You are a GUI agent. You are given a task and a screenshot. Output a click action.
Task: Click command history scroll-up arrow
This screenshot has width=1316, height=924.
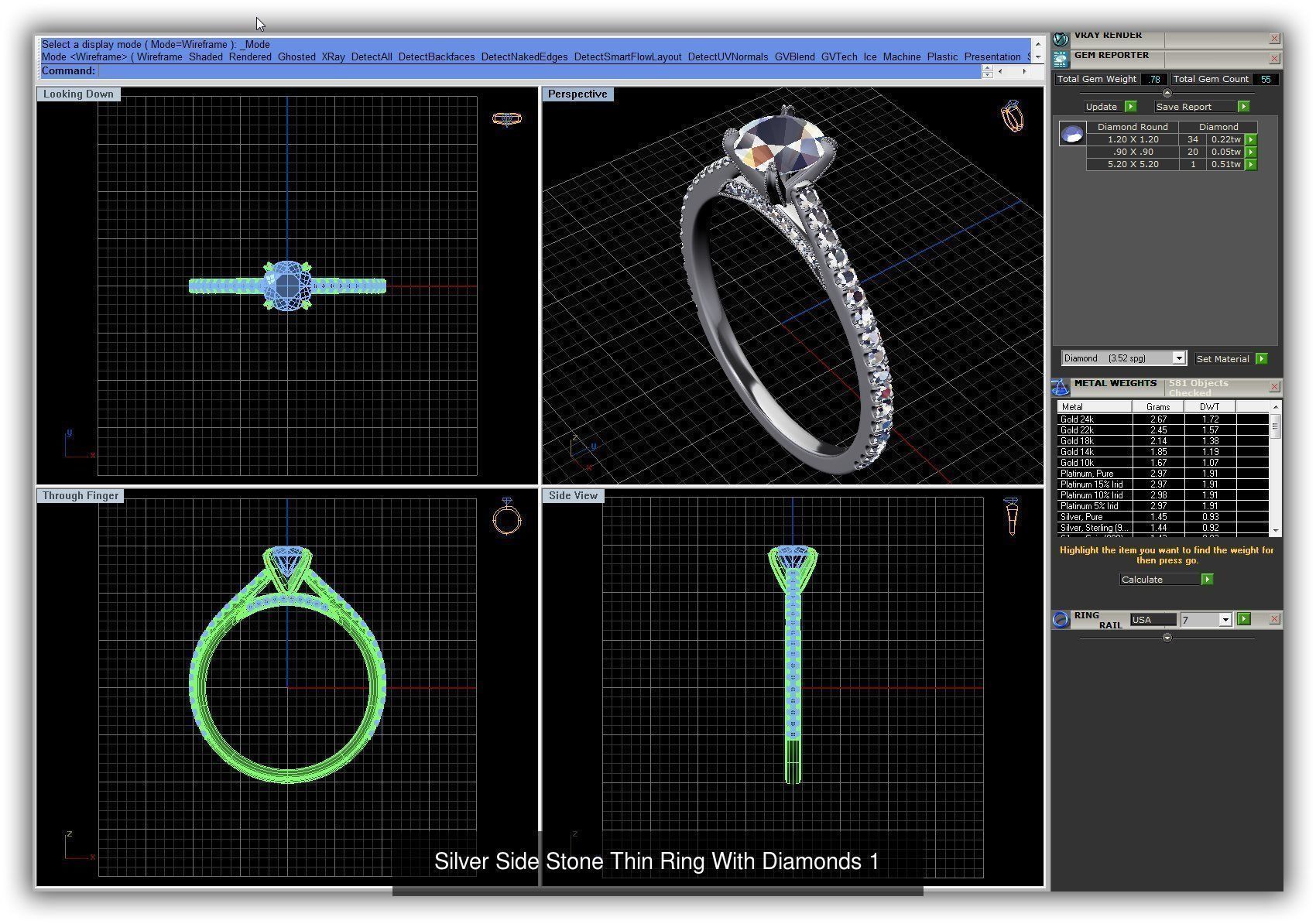tap(1038, 44)
